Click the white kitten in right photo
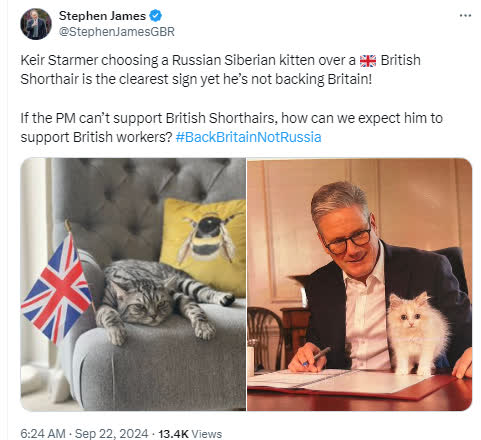 click(x=418, y=333)
